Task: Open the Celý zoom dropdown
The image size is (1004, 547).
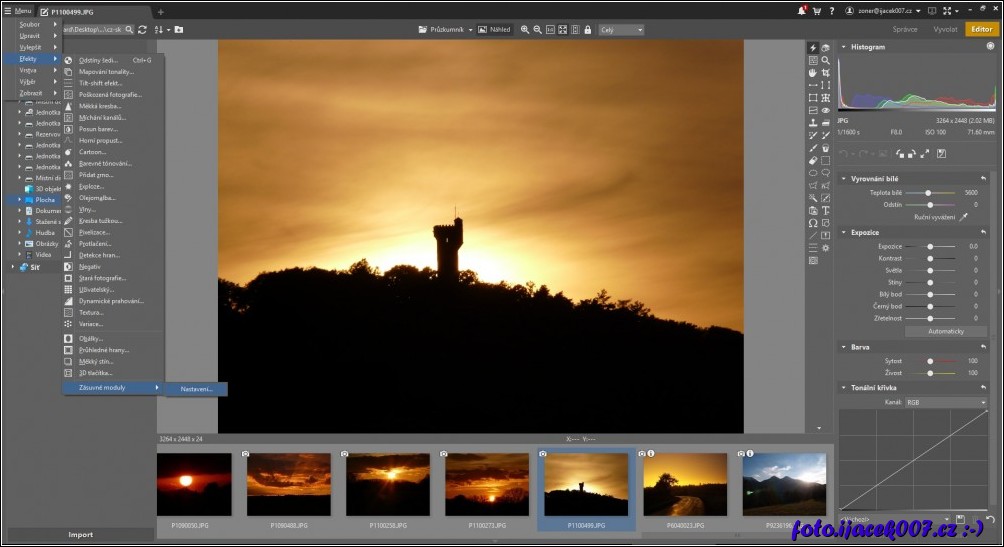Action: (x=621, y=30)
